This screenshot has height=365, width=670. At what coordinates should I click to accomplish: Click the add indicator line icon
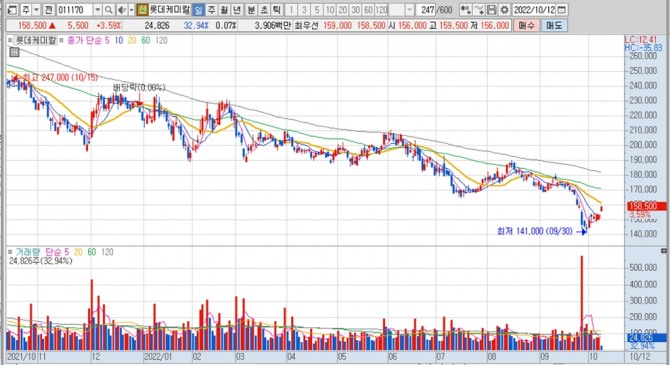click(x=479, y=10)
